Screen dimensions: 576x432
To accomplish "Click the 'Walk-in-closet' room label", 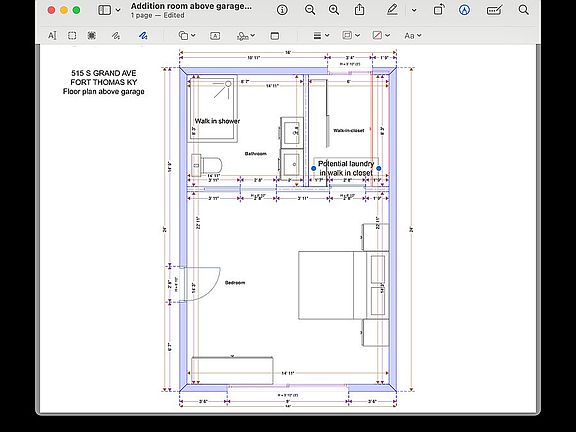I will point(349,130).
